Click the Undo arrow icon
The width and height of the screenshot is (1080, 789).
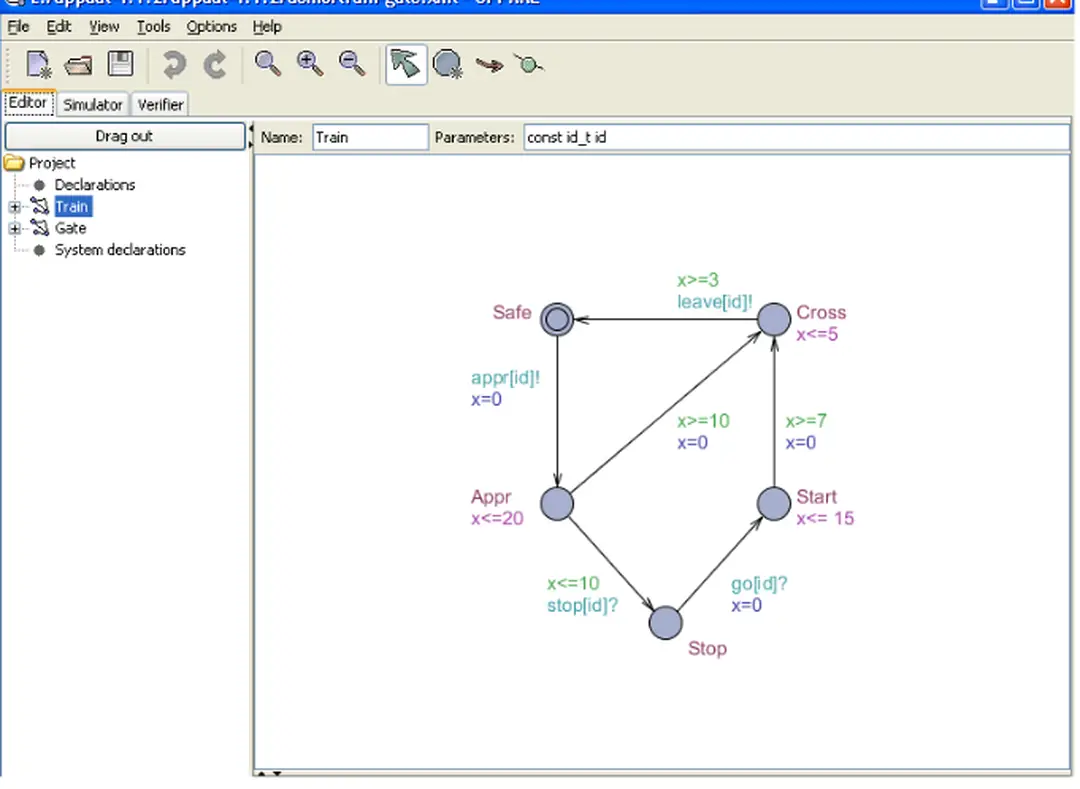(x=174, y=65)
